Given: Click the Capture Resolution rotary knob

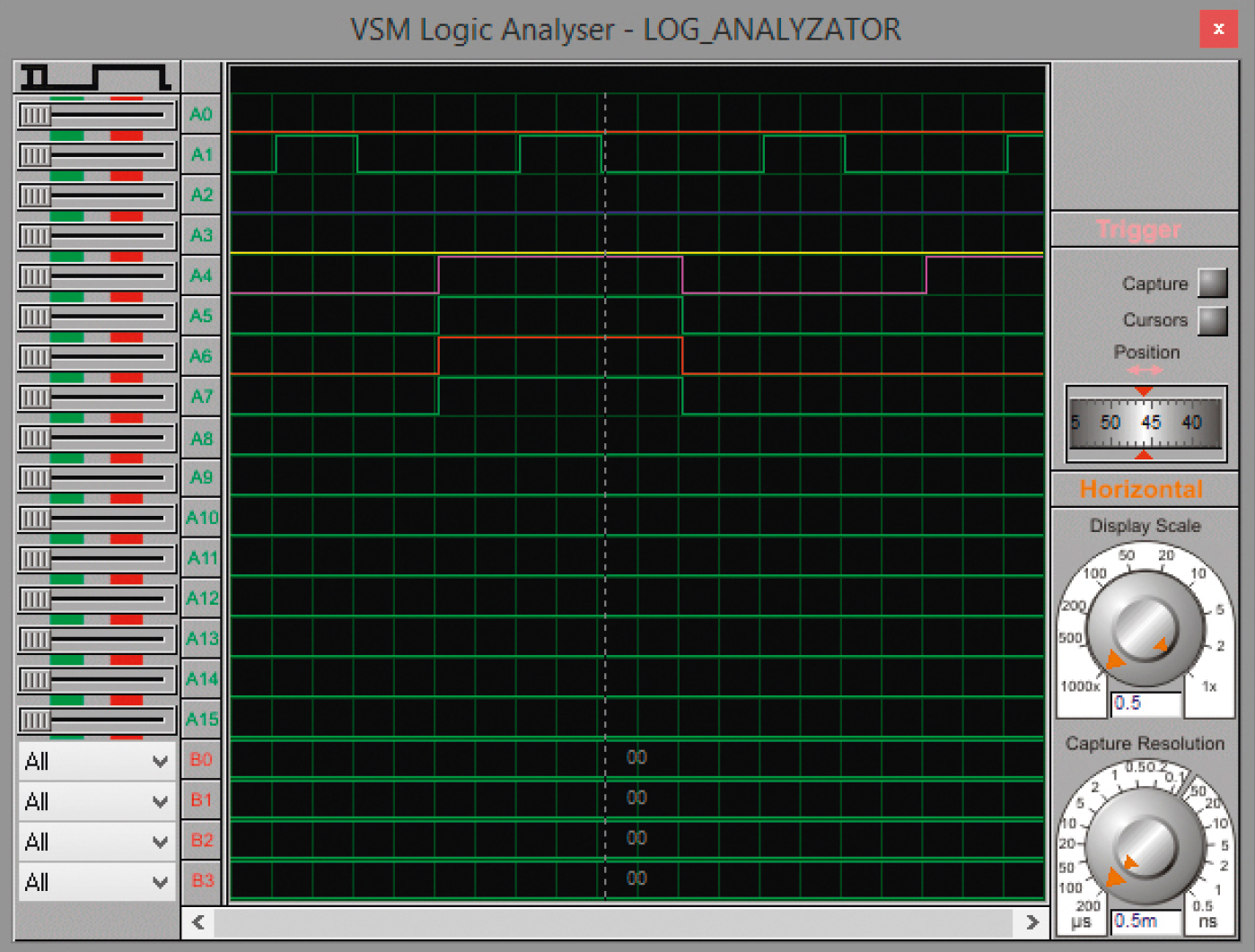Looking at the screenshot, I should point(1144,845).
